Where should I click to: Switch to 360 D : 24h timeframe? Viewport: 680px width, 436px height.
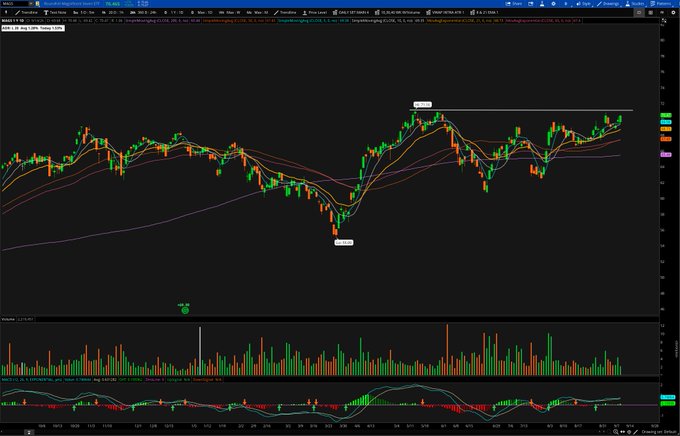click(143, 13)
